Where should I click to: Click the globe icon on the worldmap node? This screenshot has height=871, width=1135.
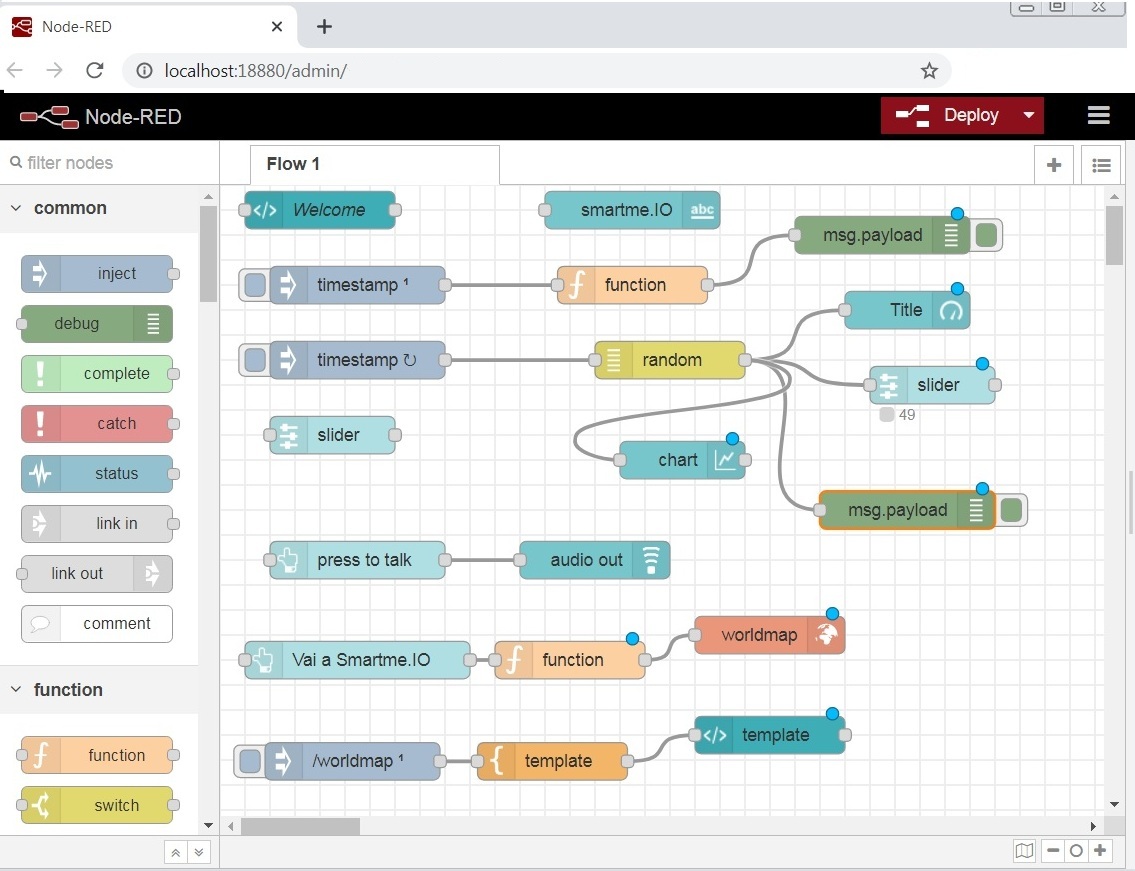(x=828, y=634)
